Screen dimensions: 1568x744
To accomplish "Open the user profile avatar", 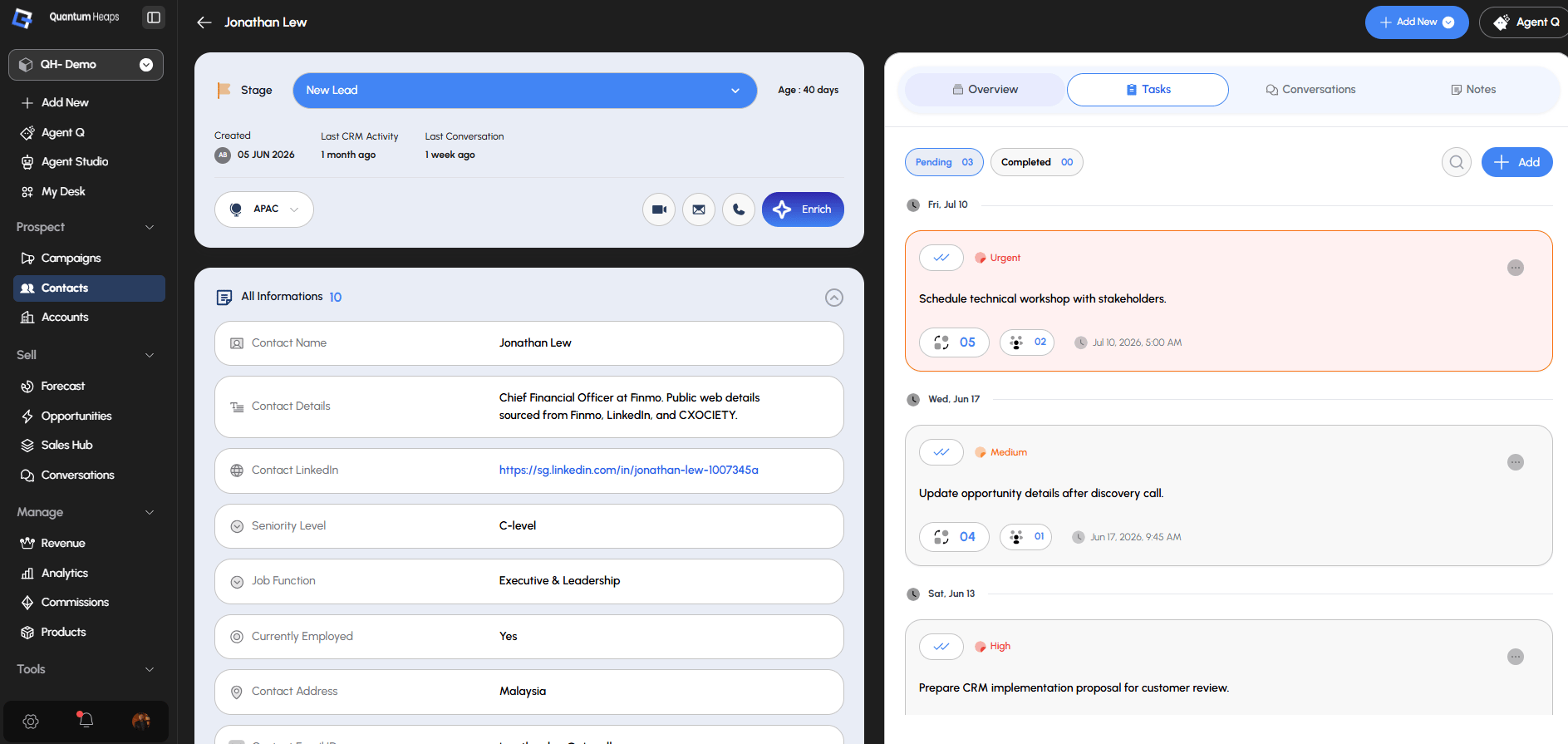I will click(x=141, y=721).
